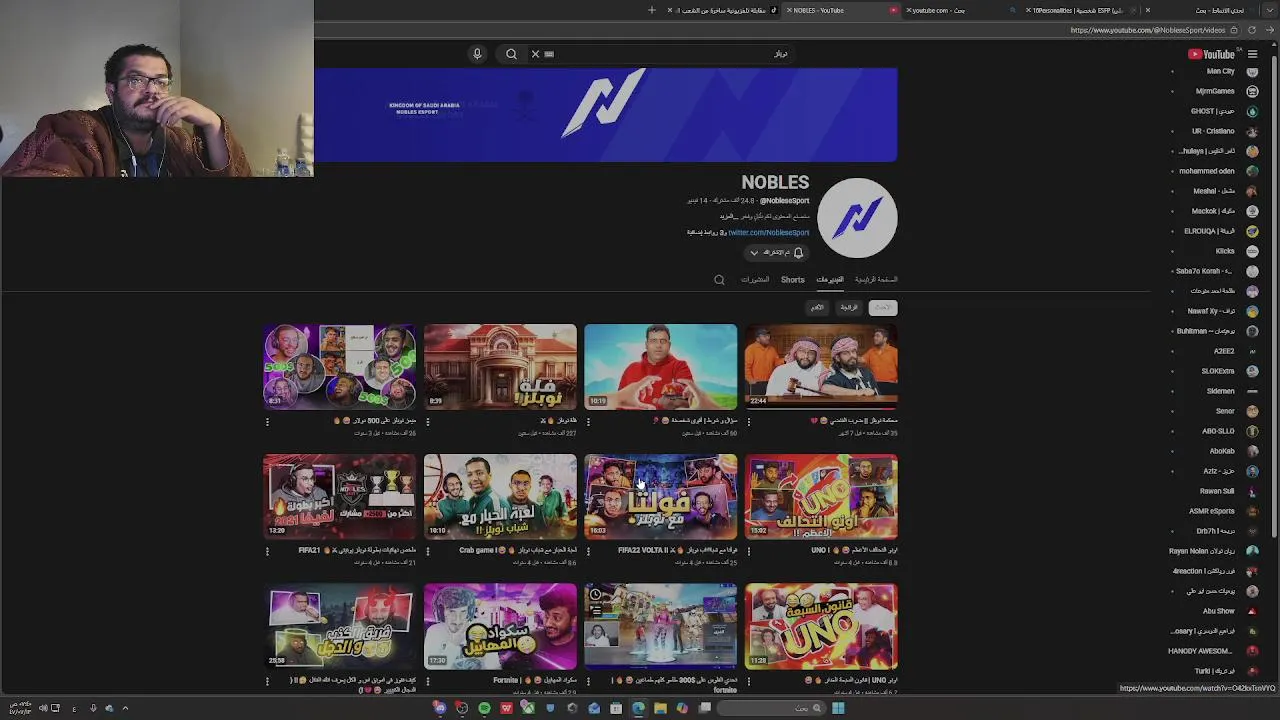The height and width of the screenshot is (720, 1280).
Task: Clear the search box with the X icon
Action: coord(535,54)
